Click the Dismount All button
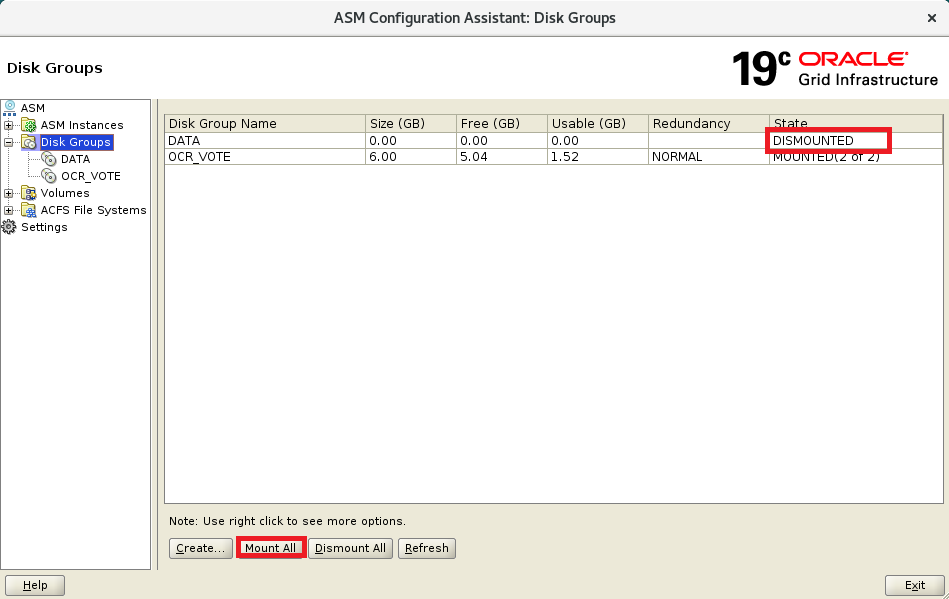 coord(350,548)
